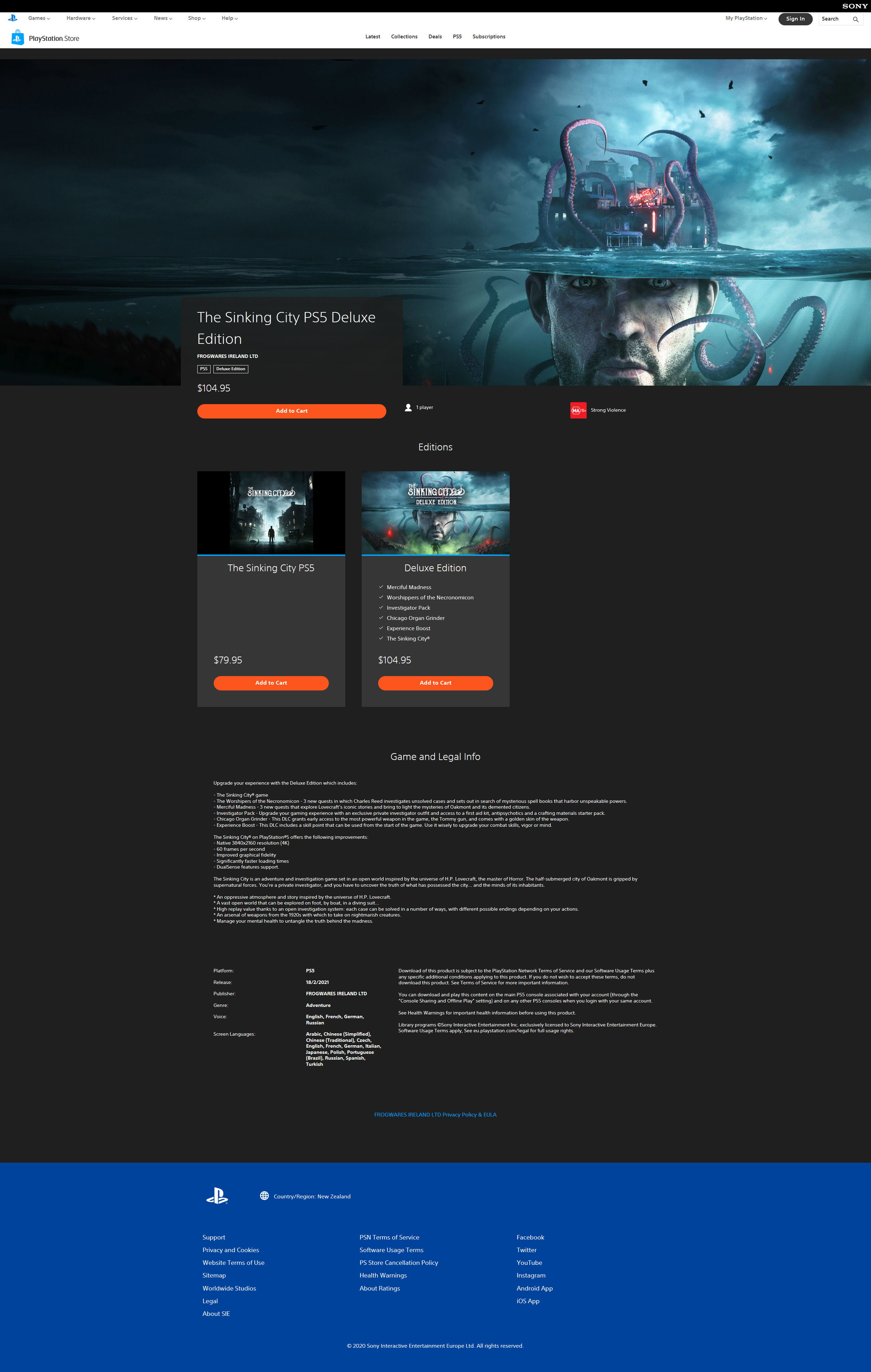Click main Add to Cart button under $104.95 title price
This screenshot has width=871, height=1372.
(292, 411)
